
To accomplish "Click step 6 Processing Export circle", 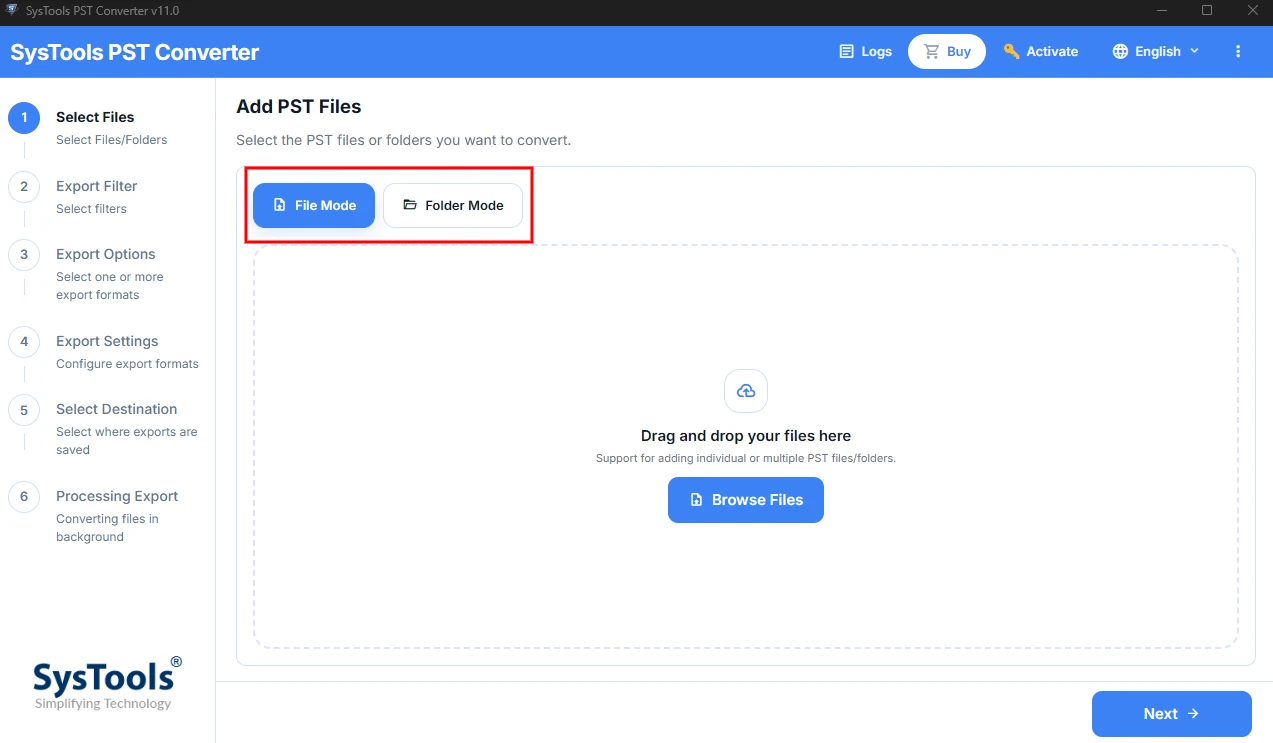I will (24, 497).
